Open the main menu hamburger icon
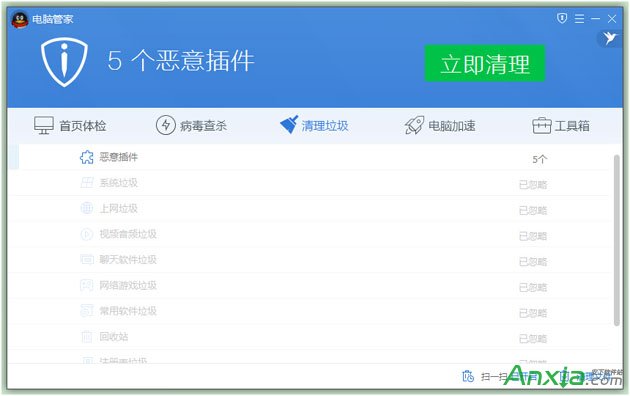 (579, 18)
